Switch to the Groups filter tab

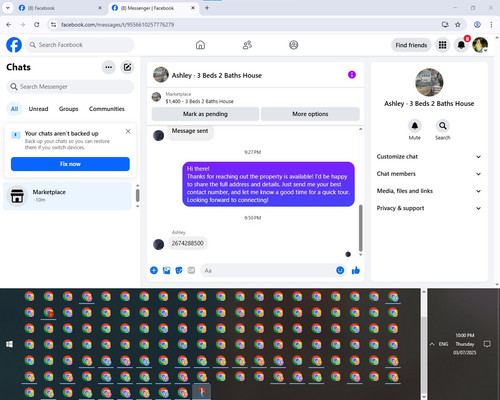point(68,109)
